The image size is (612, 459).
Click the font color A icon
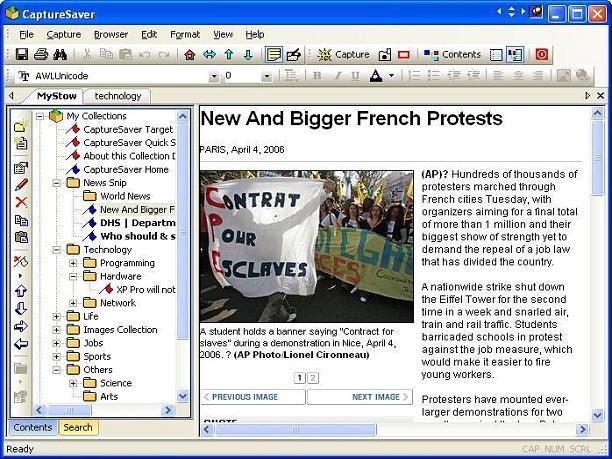(x=376, y=76)
